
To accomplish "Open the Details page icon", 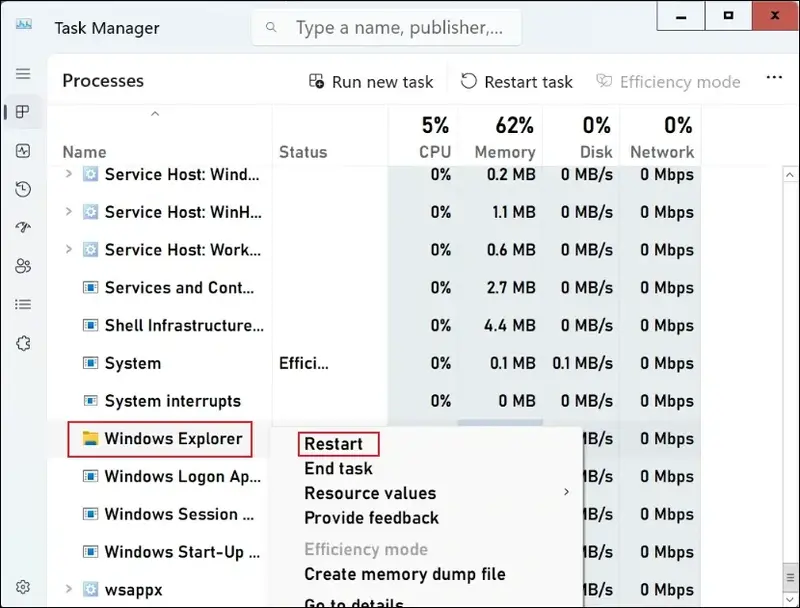I will pos(23,304).
